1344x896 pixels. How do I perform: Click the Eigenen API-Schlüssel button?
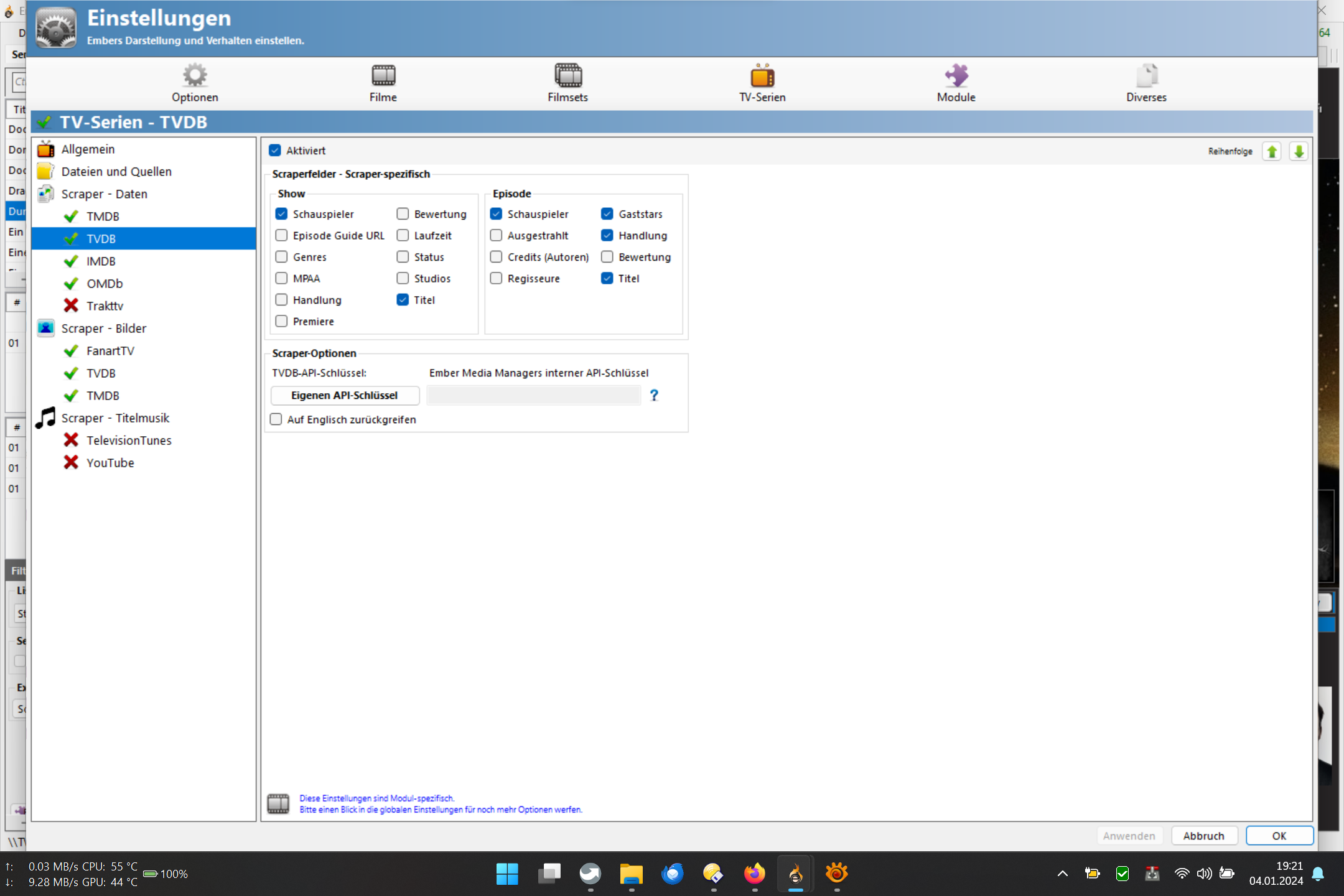[345, 395]
